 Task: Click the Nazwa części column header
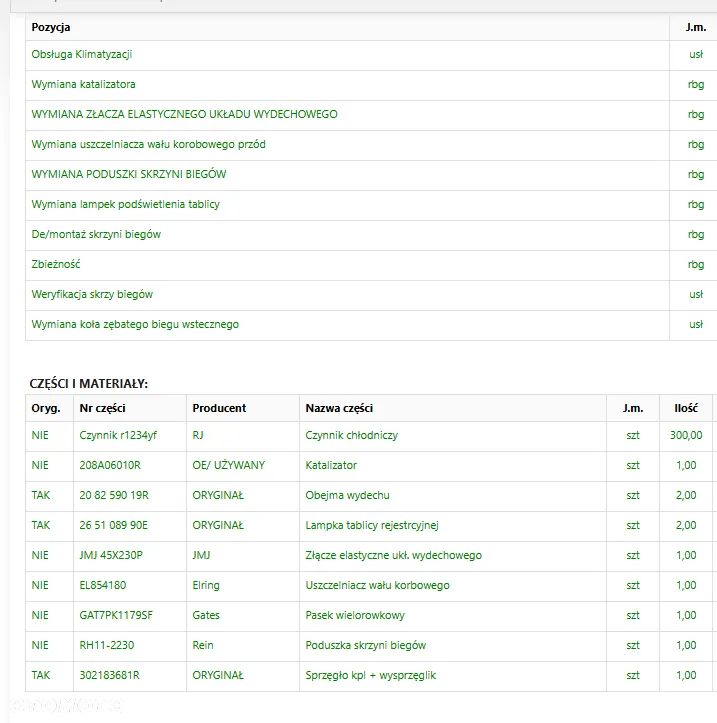pos(339,408)
